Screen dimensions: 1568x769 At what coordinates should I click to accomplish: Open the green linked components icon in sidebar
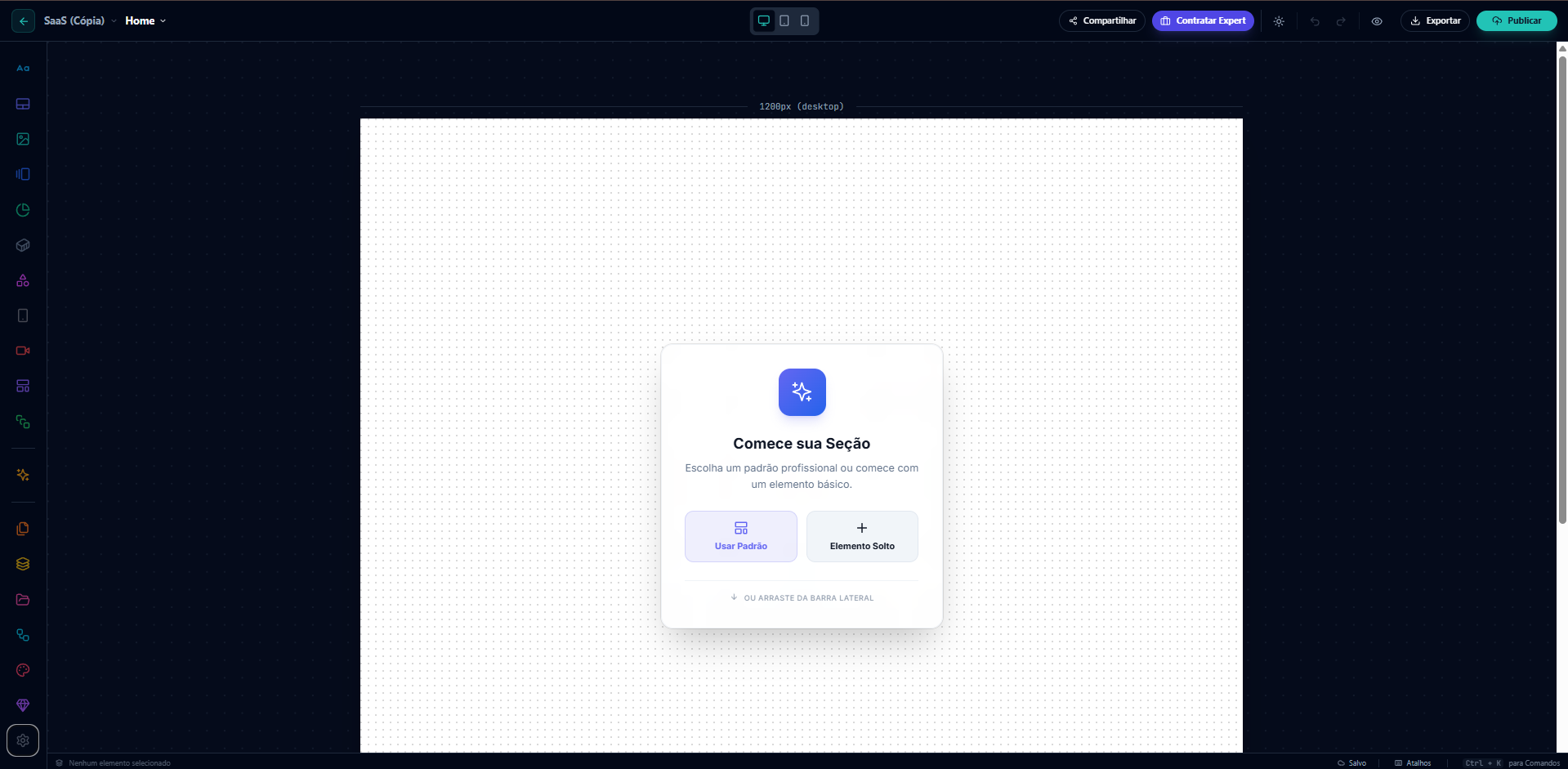pyautogui.click(x=23, y=422)
